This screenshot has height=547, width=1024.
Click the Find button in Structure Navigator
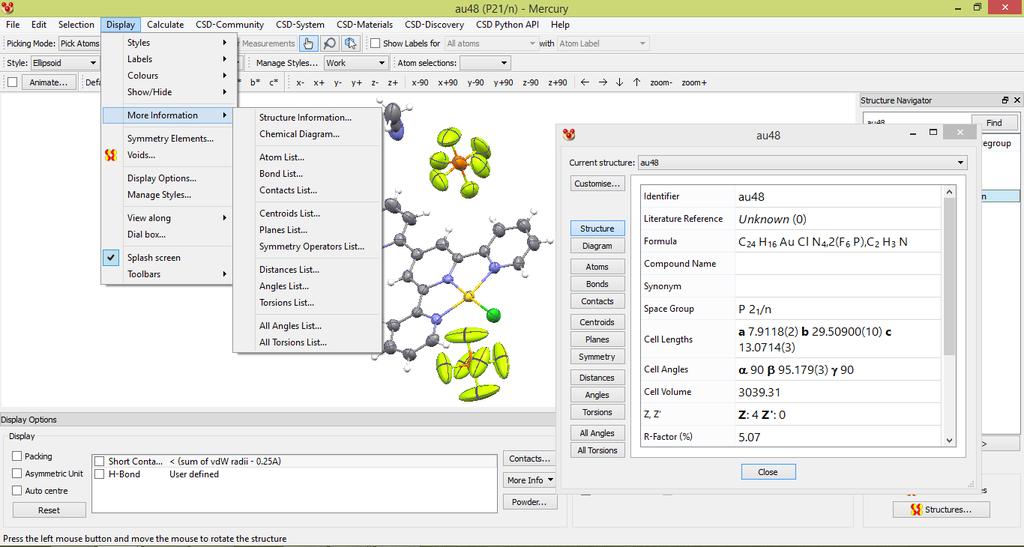click(994, 123)
